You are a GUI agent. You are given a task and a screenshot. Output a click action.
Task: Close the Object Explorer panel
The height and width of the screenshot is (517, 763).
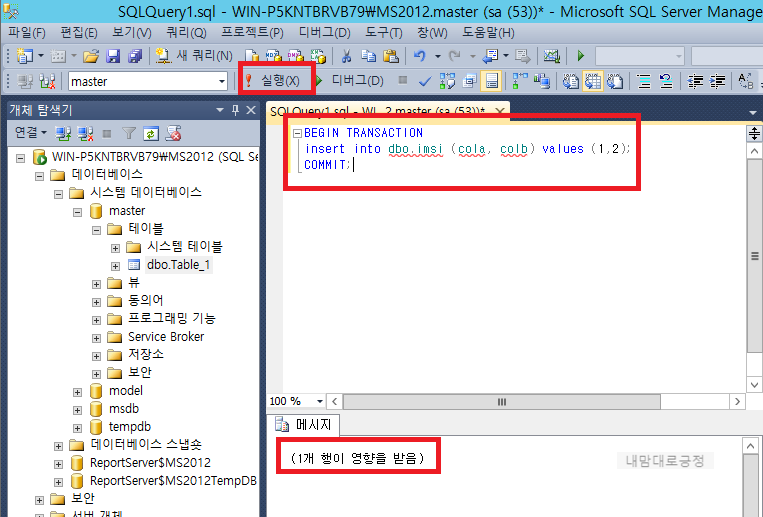tap(251, 111)
